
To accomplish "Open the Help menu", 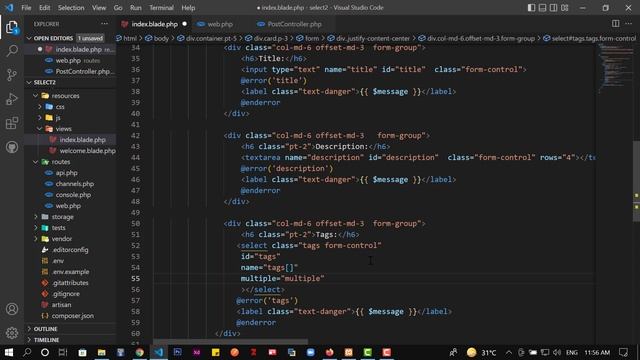I will click(x=188, y=8).
